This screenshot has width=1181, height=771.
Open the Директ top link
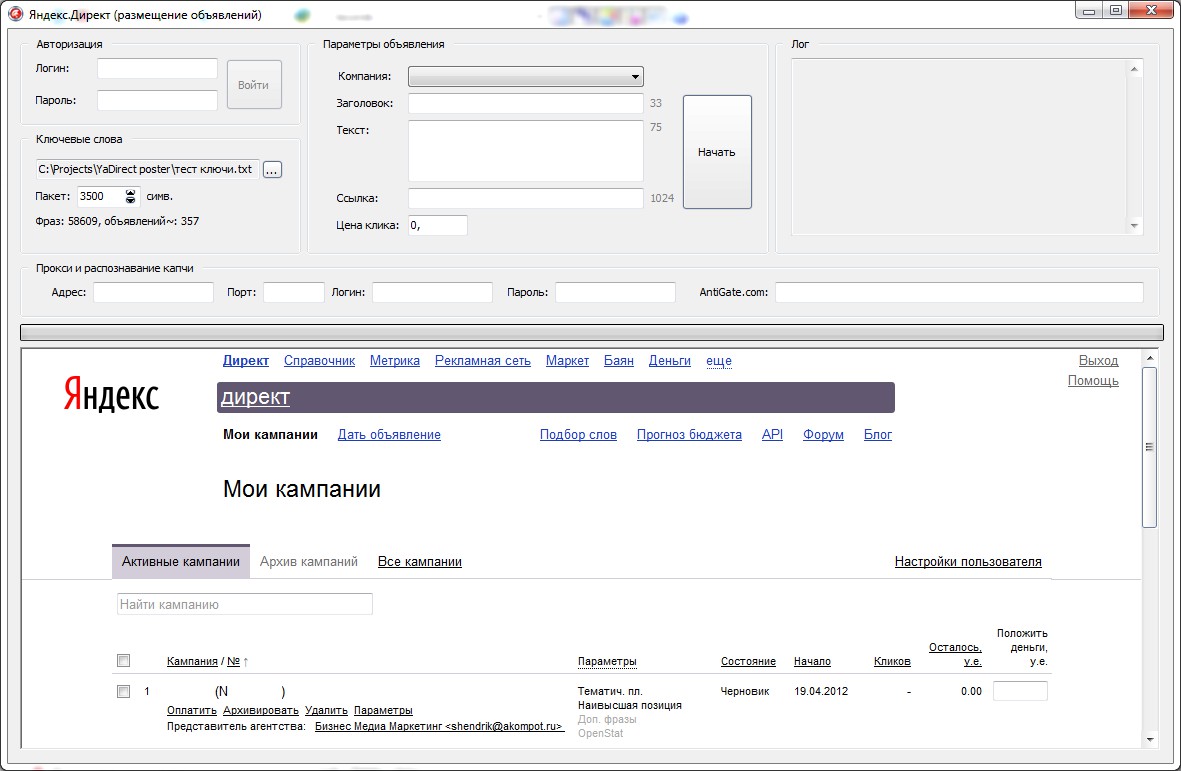246,361
